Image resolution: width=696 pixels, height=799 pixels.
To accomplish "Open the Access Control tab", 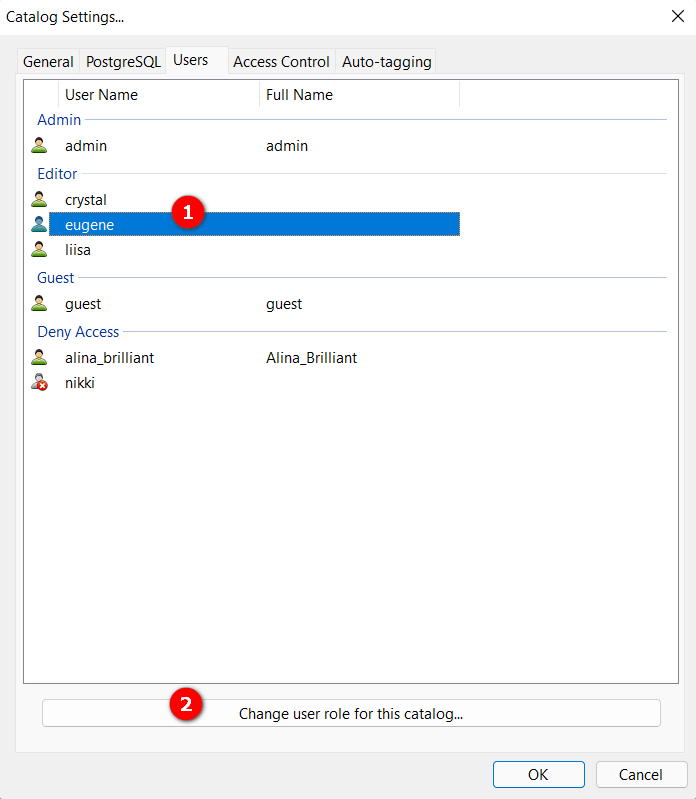I will [281, 62].
